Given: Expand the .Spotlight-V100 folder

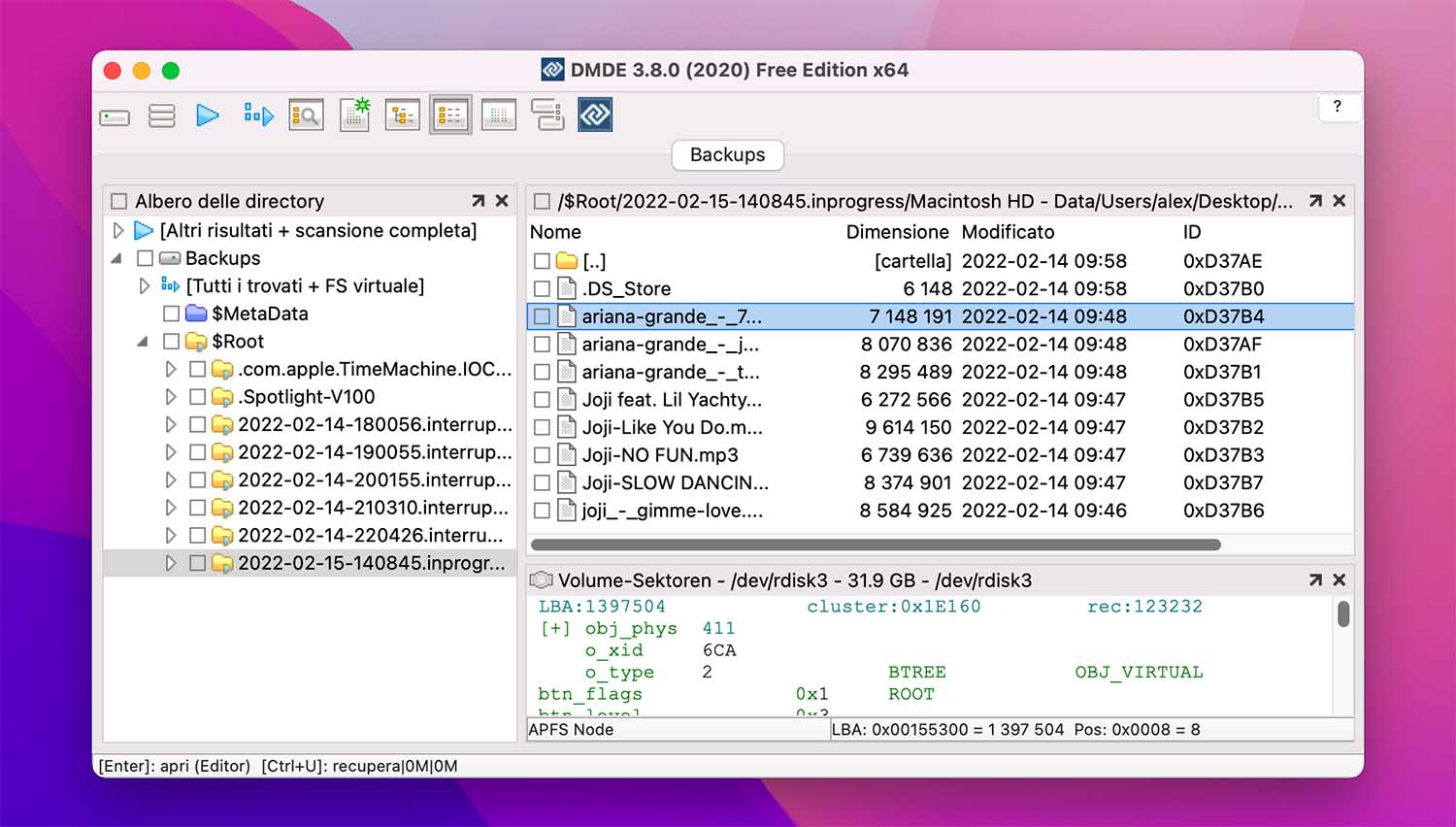Looking at the screenshot, I should (x=171, y=397).
